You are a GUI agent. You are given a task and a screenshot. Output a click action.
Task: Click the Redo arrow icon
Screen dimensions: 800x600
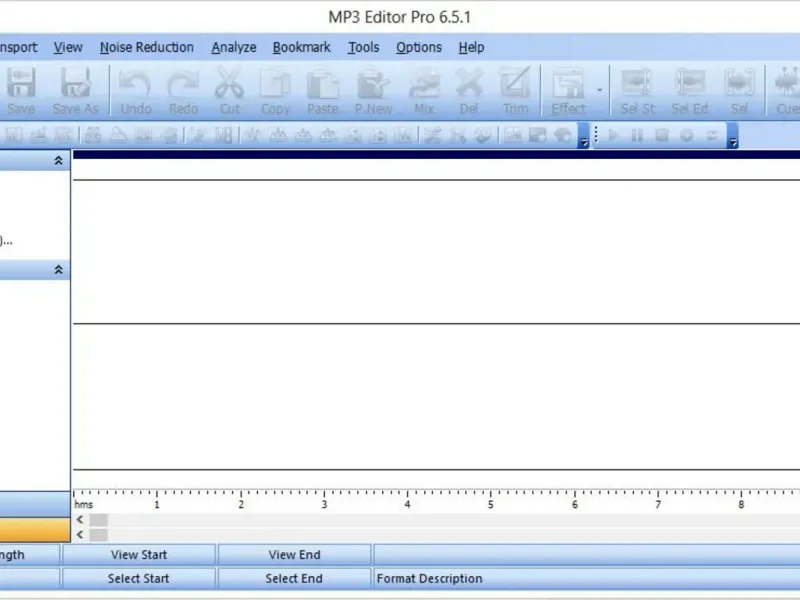184,90
